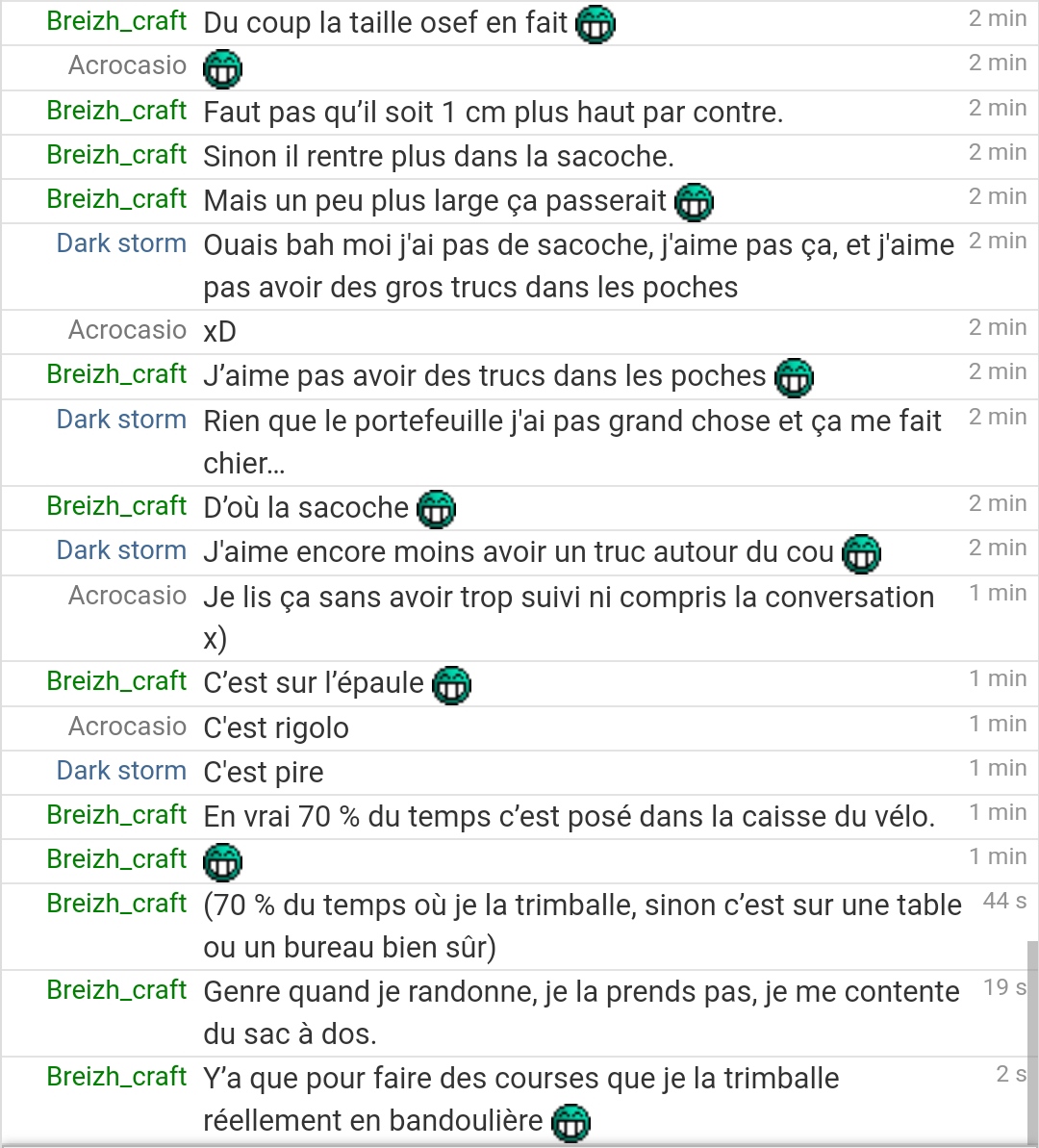The height and width of the screenshot is (1148, 1039).
Task: Click Acrocasio's standalone grin emoji message
Action: pos(222,69)
